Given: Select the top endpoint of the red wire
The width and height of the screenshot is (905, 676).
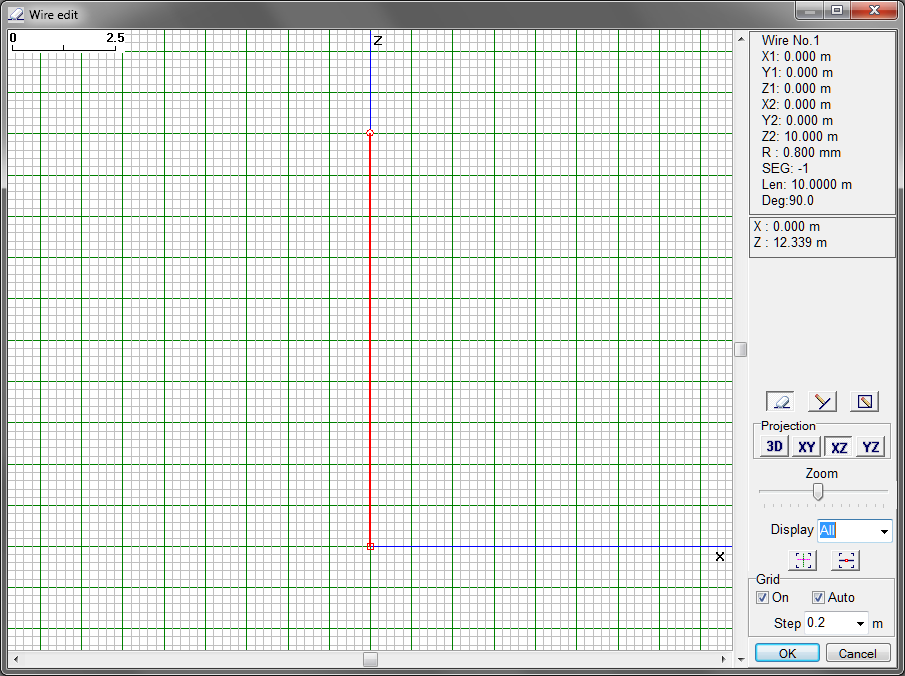Looking at the screenshot, I should [x=370, y=133].
